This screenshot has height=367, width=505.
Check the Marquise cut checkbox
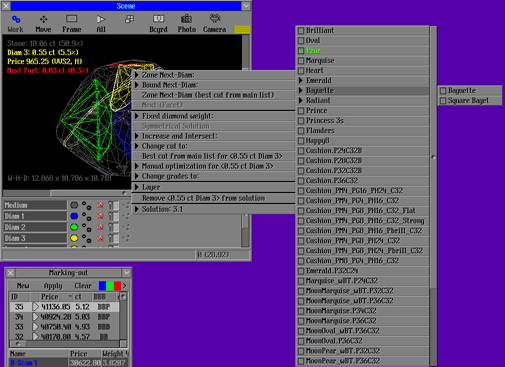coord(301,61)
